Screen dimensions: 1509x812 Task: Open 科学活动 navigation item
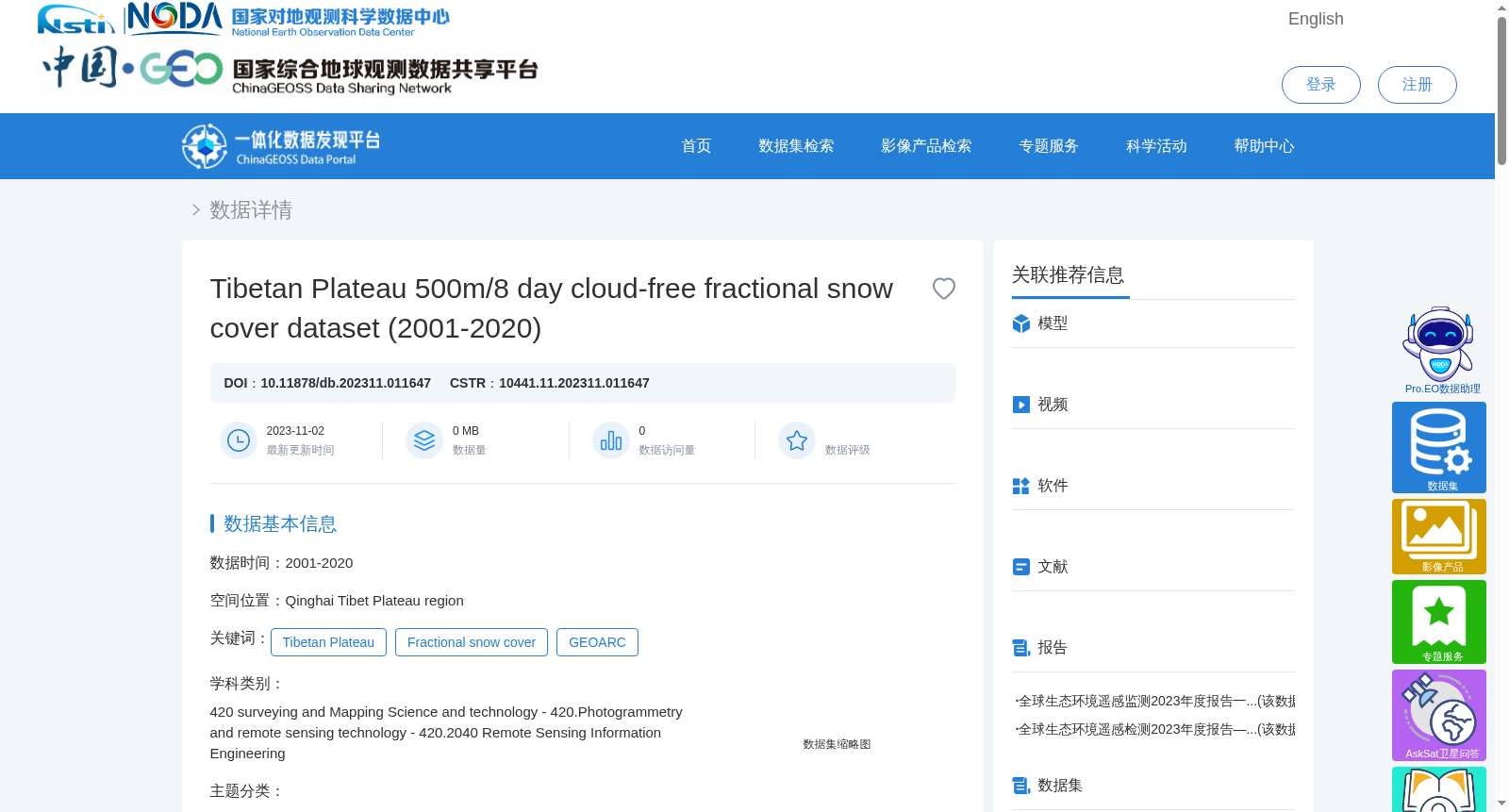[1156, 146]
